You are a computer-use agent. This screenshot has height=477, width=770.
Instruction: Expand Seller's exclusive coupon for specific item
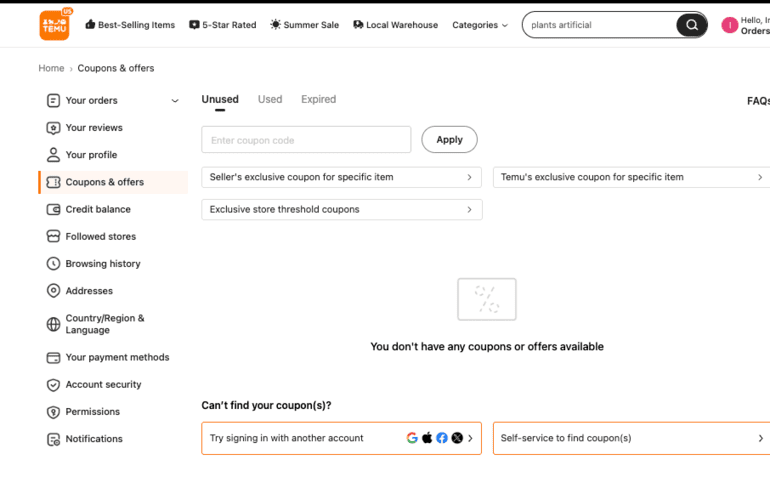pyautogui.click(x=341, y=177)
